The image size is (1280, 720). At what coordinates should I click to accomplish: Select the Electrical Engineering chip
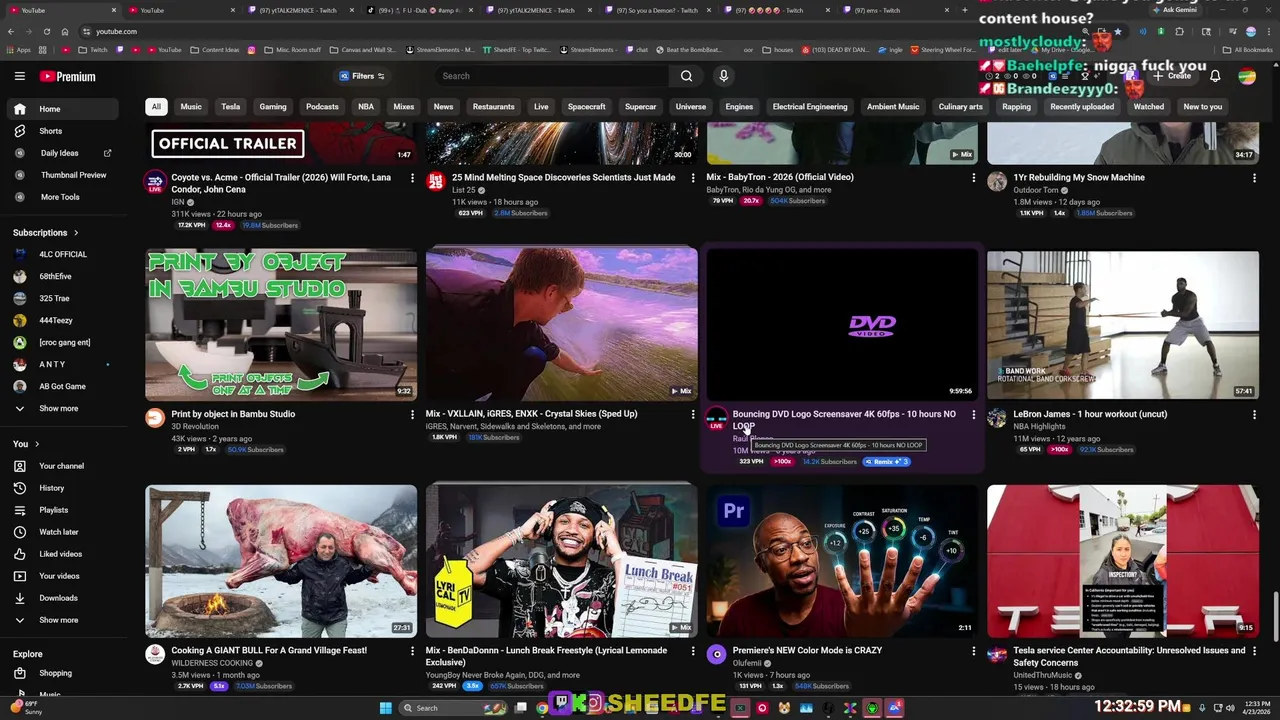tap(810, 107)
